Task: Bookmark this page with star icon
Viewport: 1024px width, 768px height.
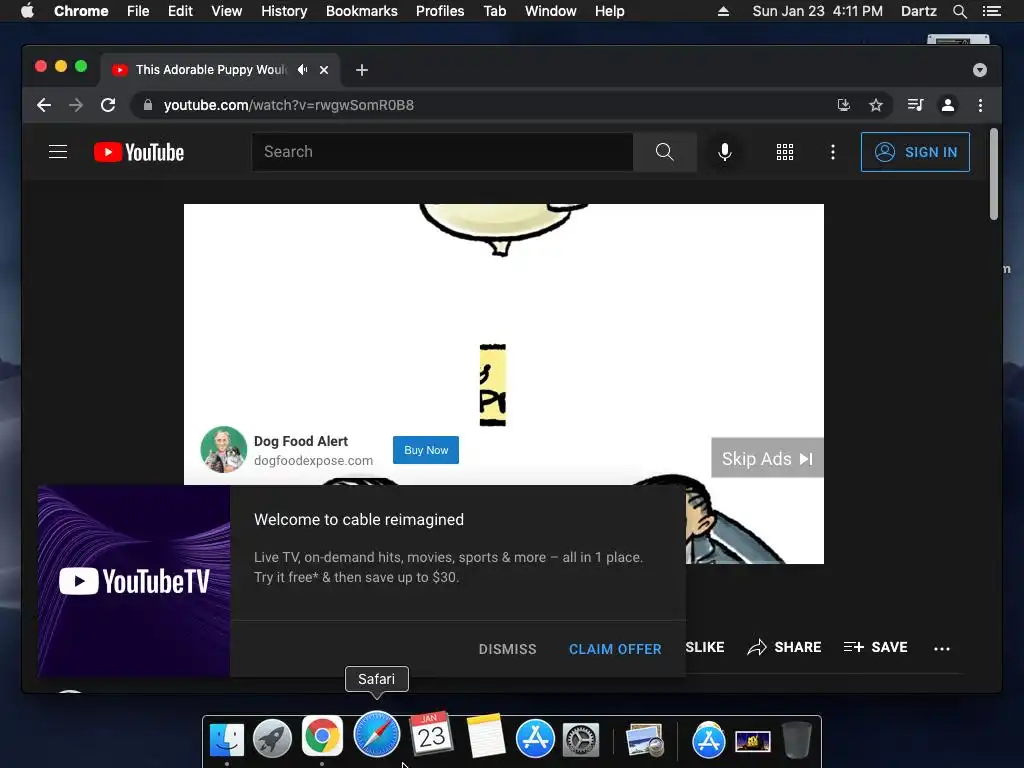Action: [876, 105]
